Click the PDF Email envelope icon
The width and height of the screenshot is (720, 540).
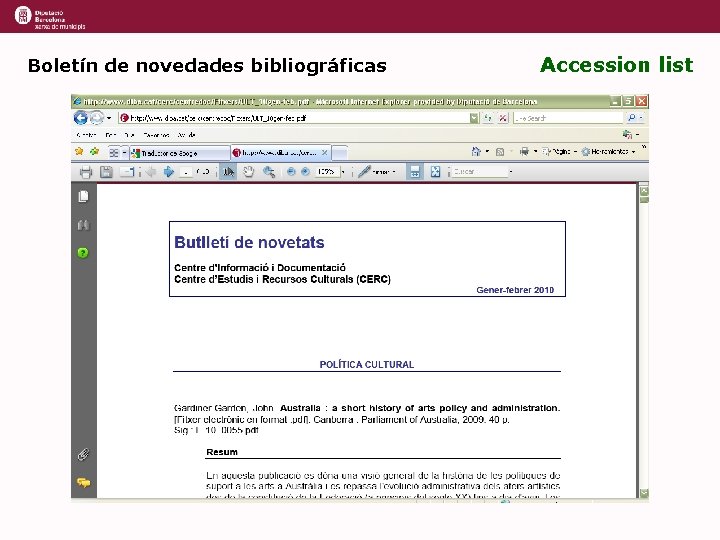[126, 172]
